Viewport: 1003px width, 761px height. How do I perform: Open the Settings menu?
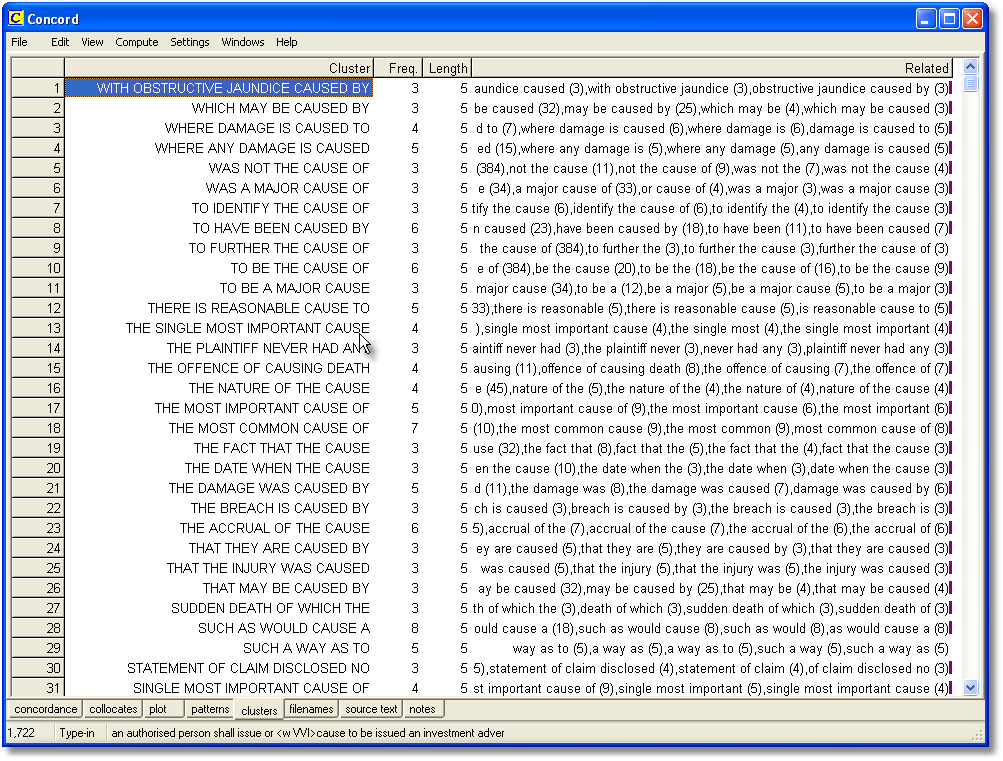[x=190, y=42]
